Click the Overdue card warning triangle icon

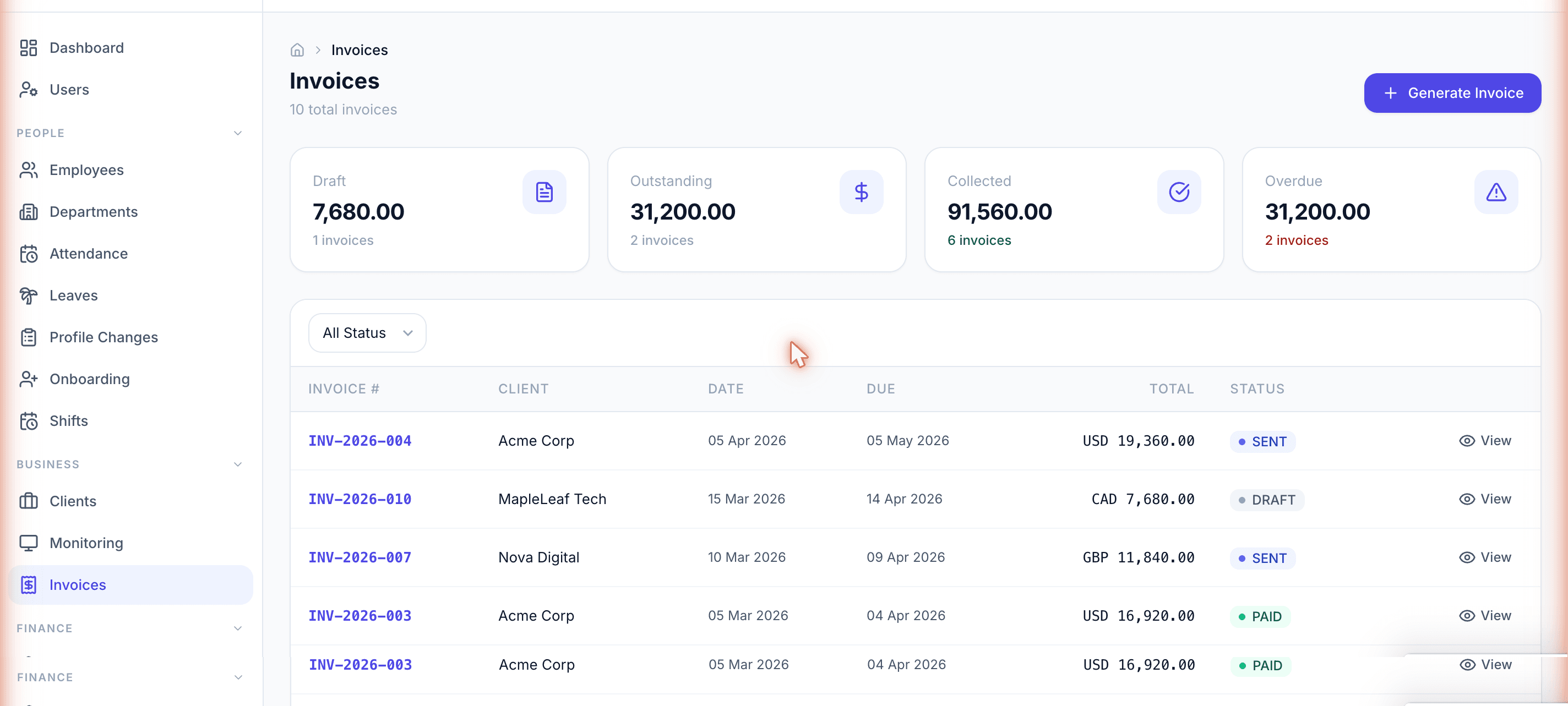[x=1496, y=193]
